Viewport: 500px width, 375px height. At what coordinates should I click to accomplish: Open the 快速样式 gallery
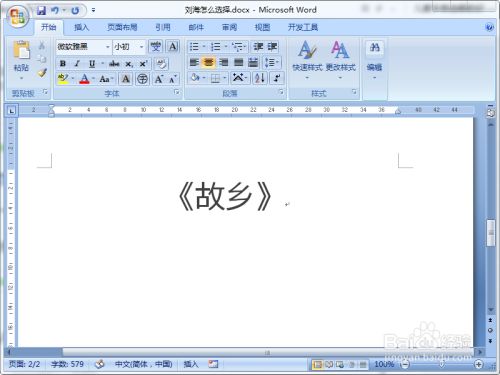307,60
